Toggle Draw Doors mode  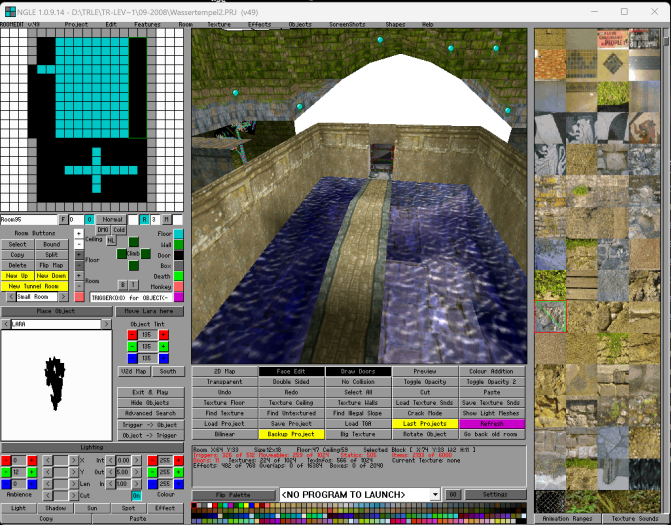[358, 371]
